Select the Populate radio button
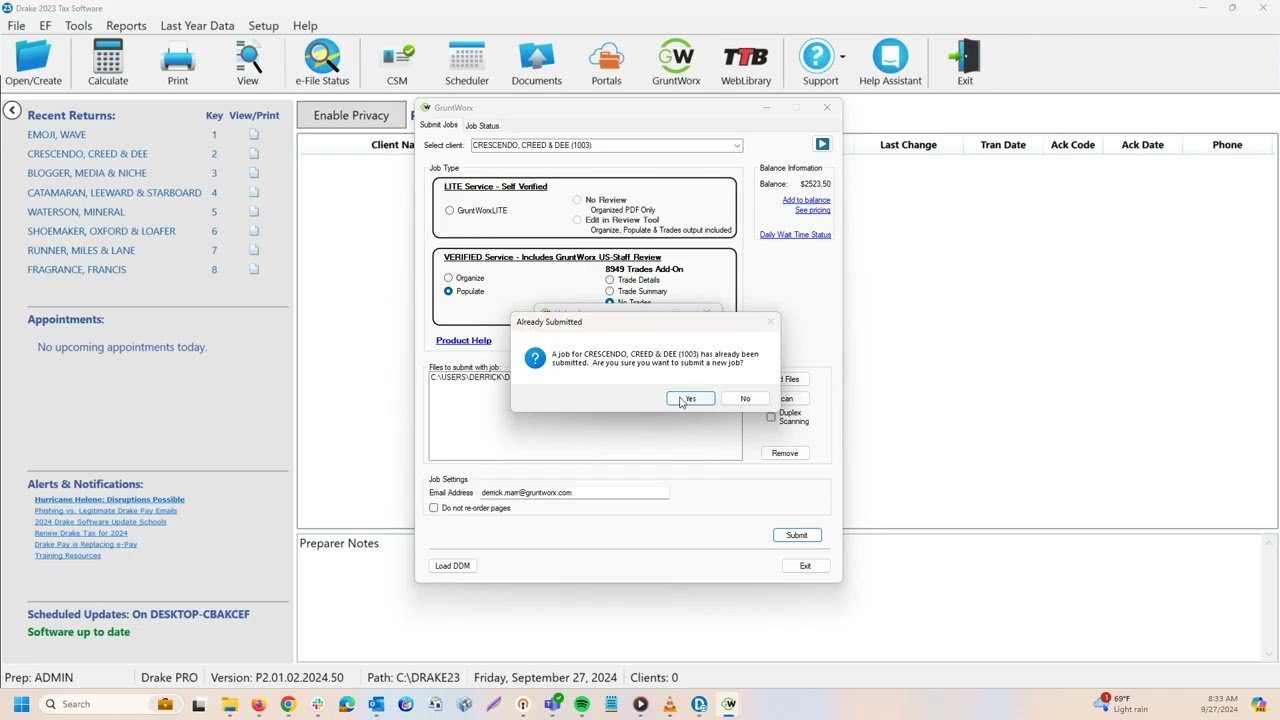 (448, 291)
